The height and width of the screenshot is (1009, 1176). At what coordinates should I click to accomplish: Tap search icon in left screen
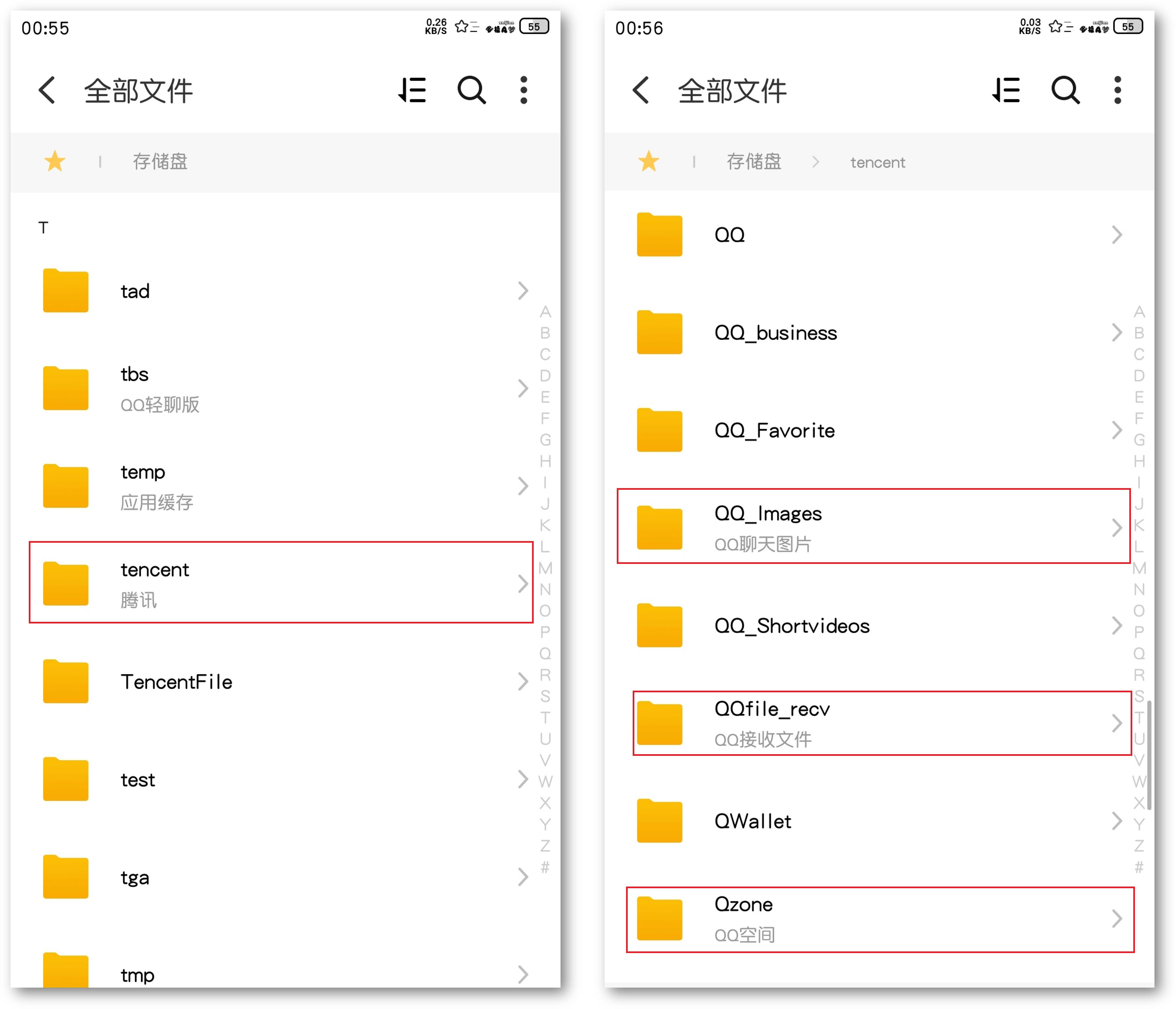pyautogui.click(x=472, y=90)
